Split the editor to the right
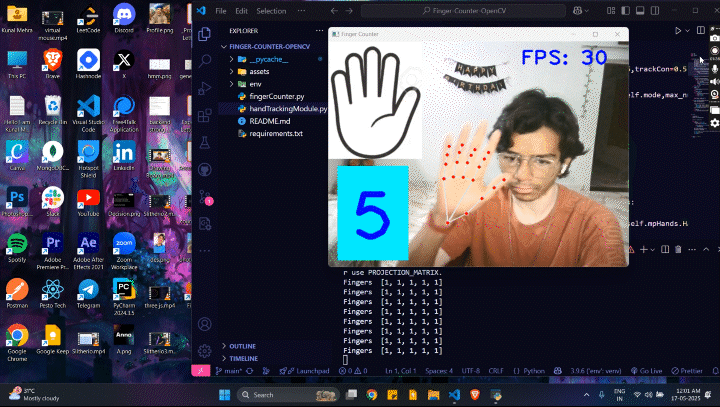720x407 pixels. click(701, 30)
